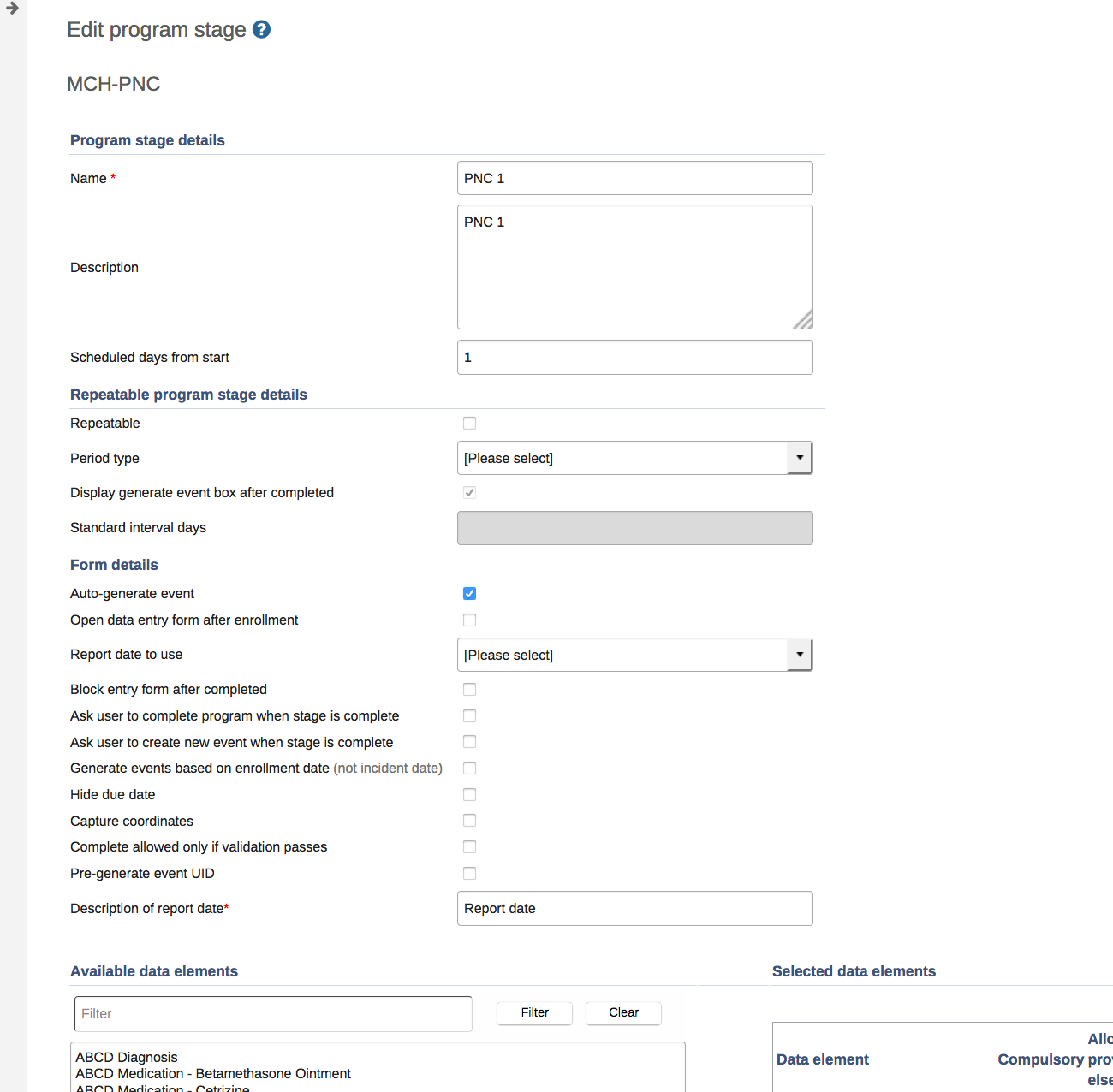Click the Description of report date field
Image resolution: width=1113 pixels, height=1092 pixels.
coord(634,908)
